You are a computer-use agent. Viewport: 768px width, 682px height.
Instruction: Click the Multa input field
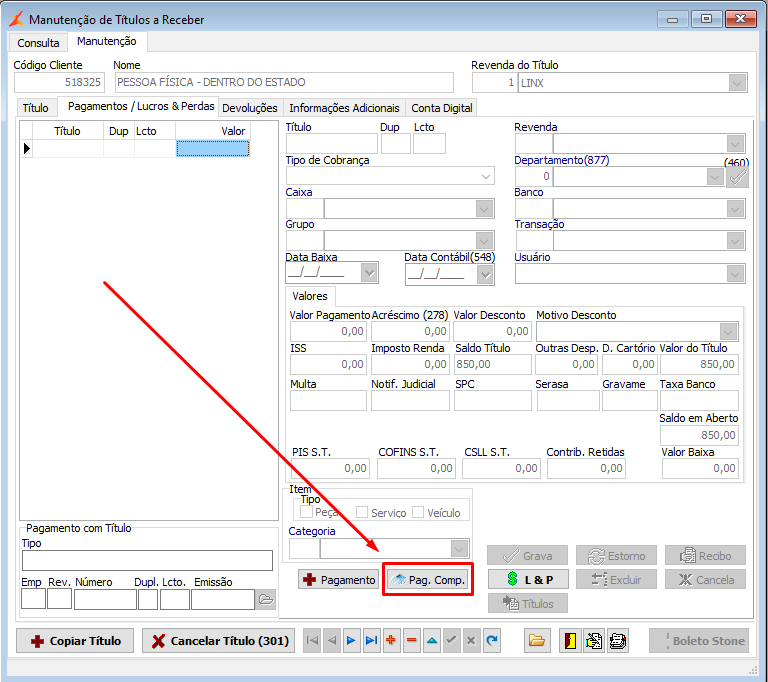click(328, 401)
